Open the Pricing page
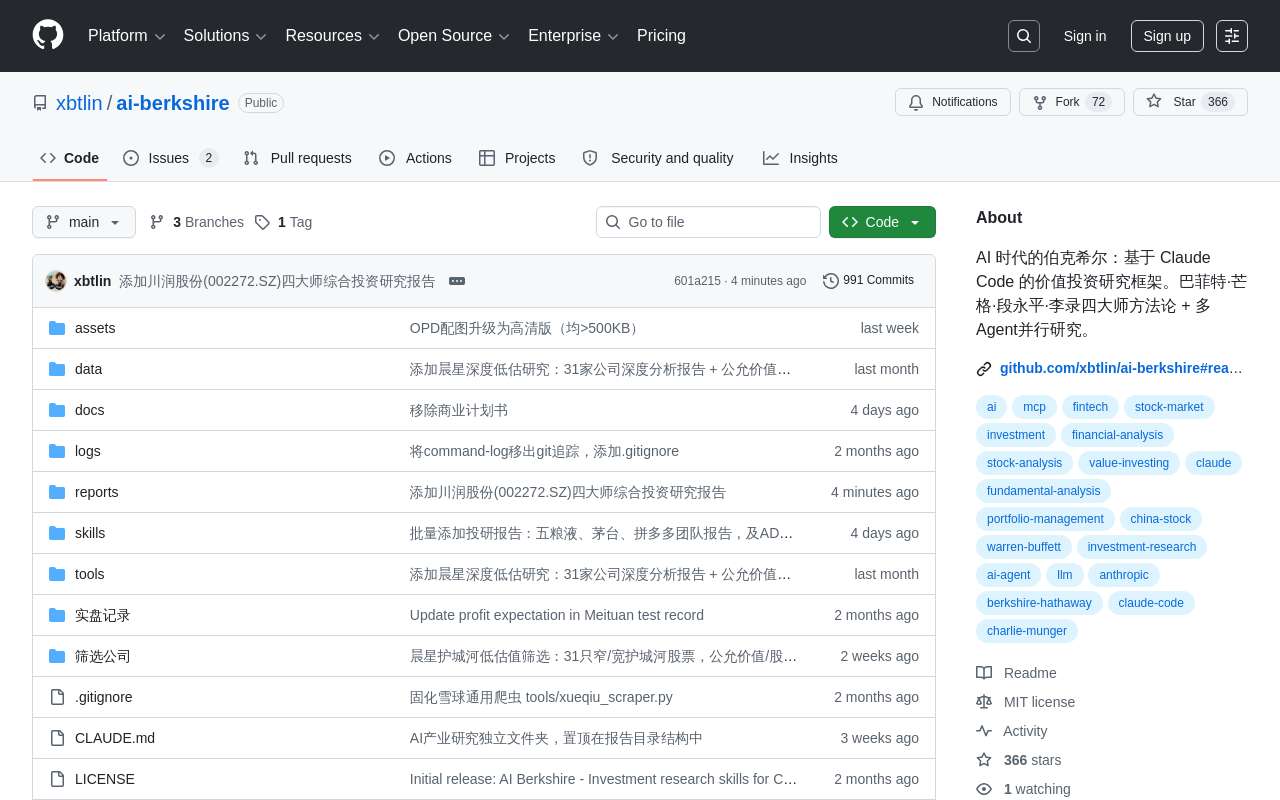The height and width of the screenshot is (800, 1280). tap(661, 36)
